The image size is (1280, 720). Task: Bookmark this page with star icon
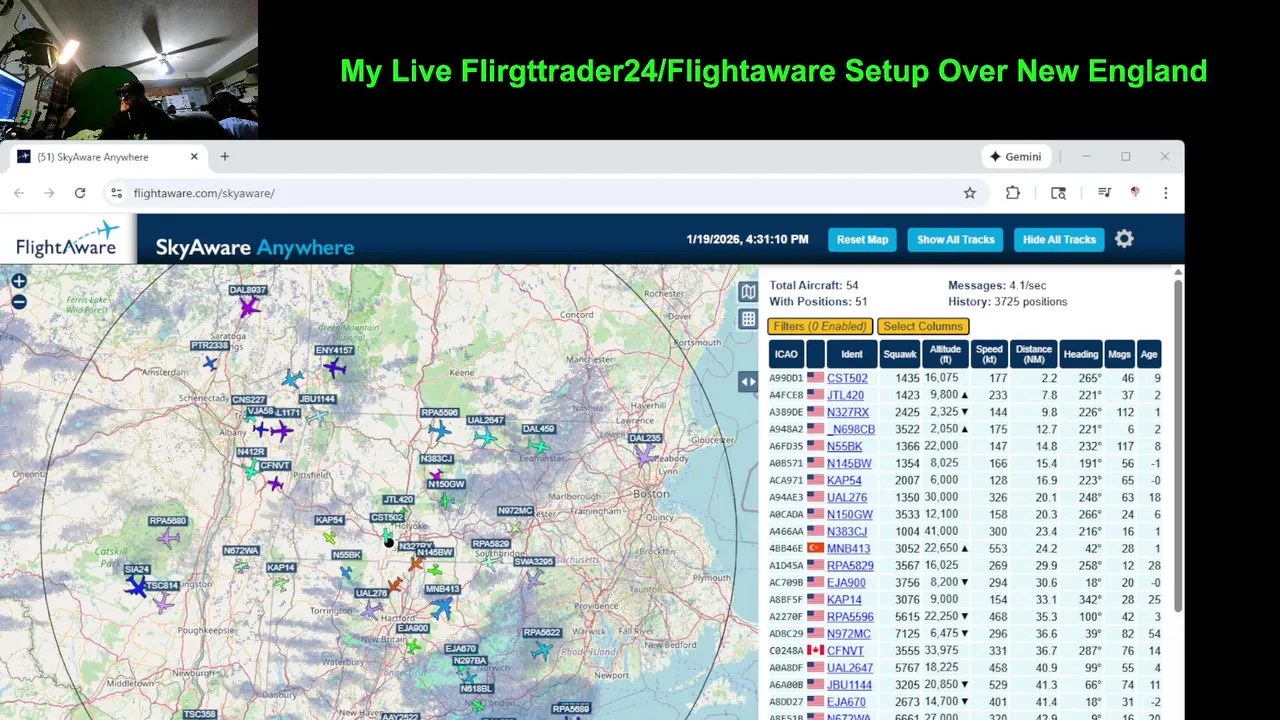pyautogui.click(x=969, y=193)
